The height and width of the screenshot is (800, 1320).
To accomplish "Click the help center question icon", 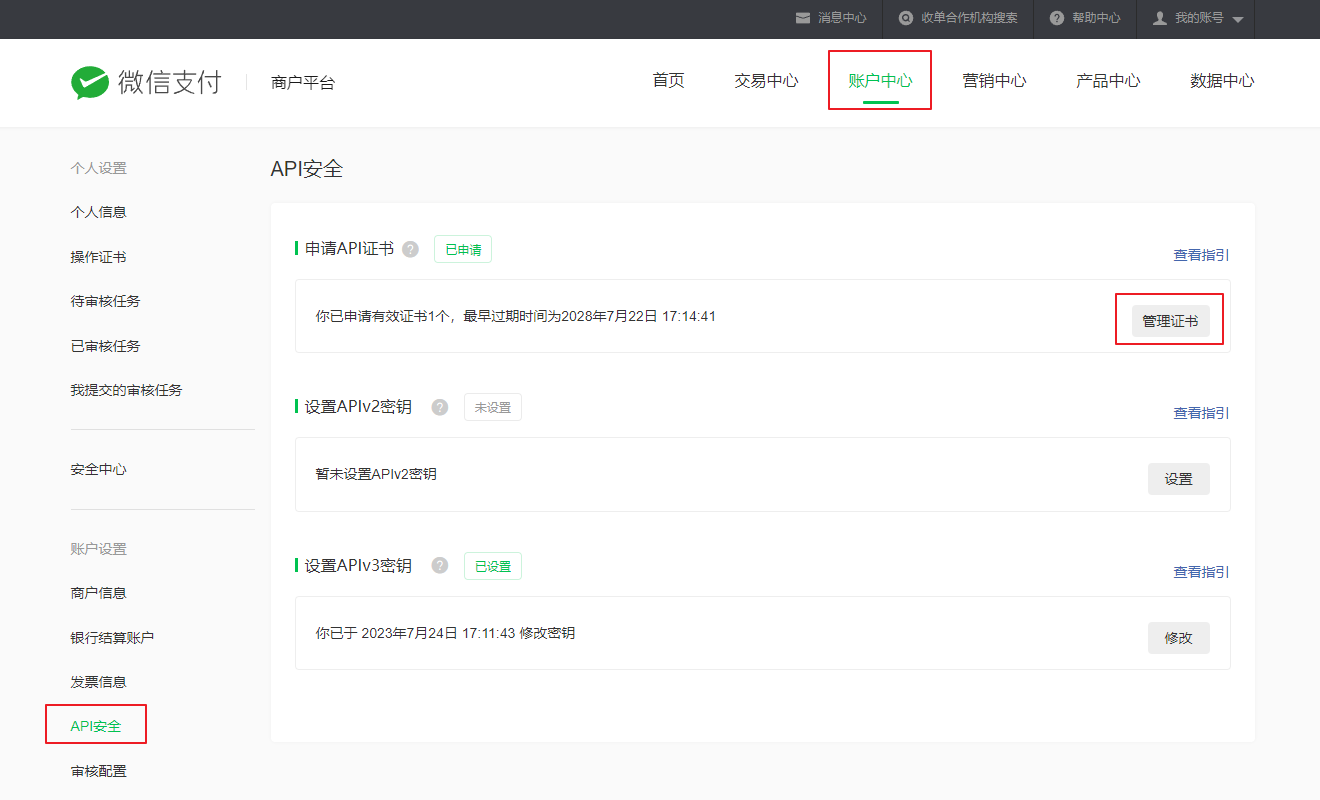I will point(1057,18).
